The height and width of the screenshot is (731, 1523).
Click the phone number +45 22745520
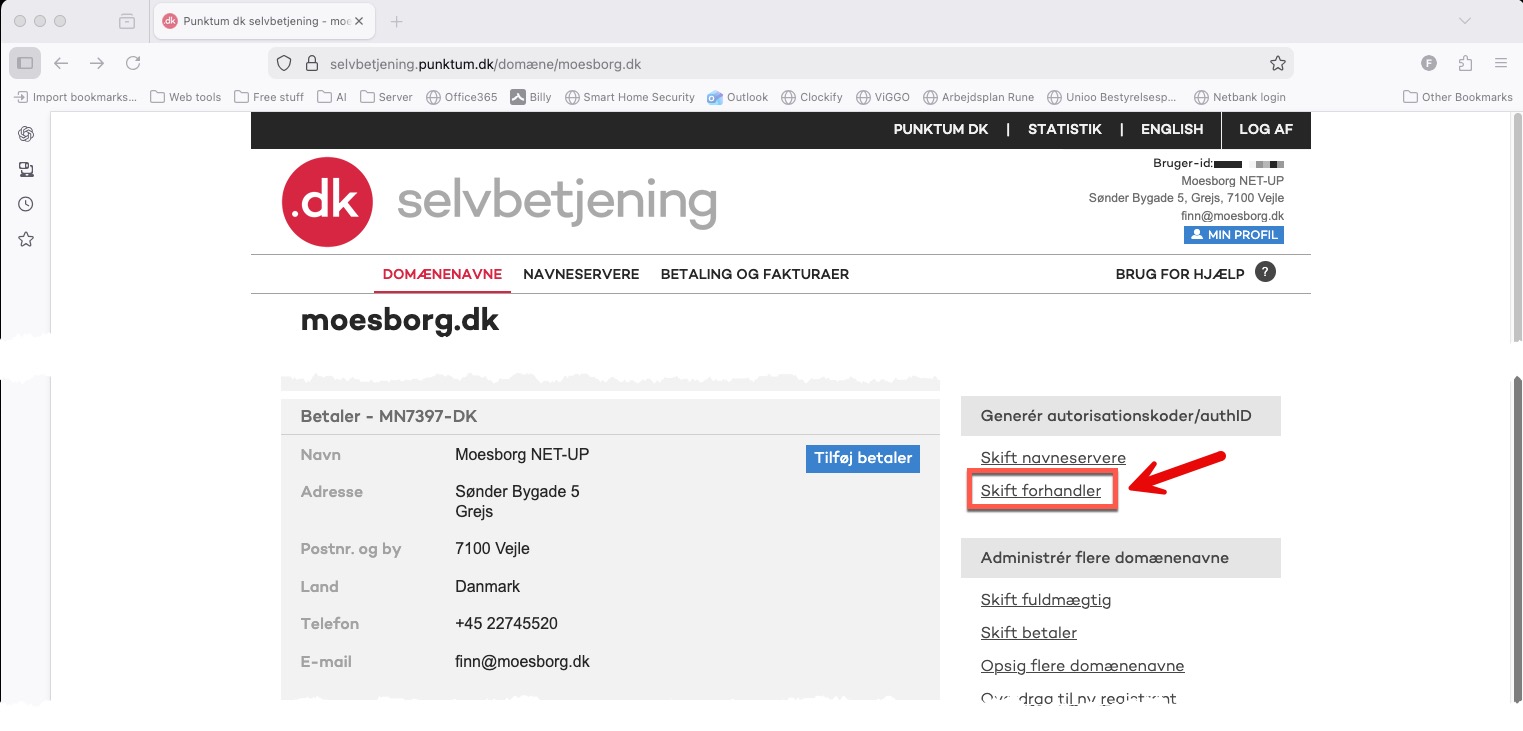[506, 624]
